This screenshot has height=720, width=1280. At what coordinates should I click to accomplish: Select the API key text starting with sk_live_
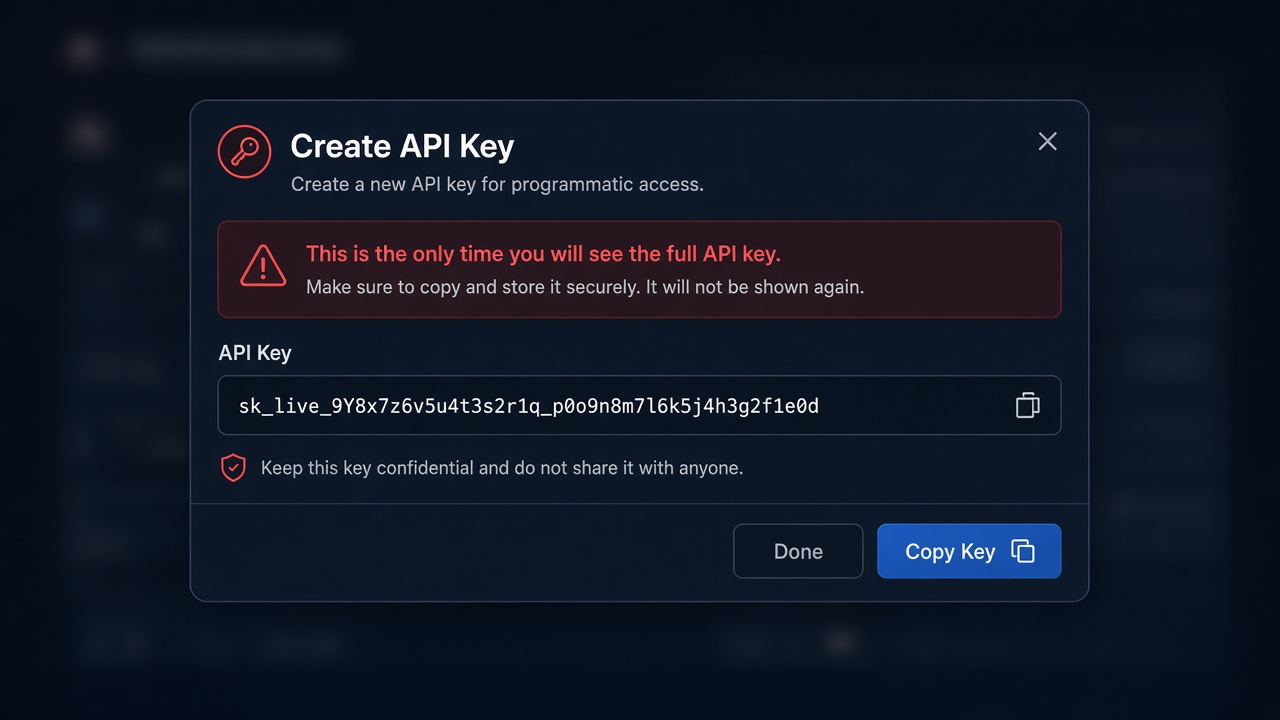click(528, 406)
